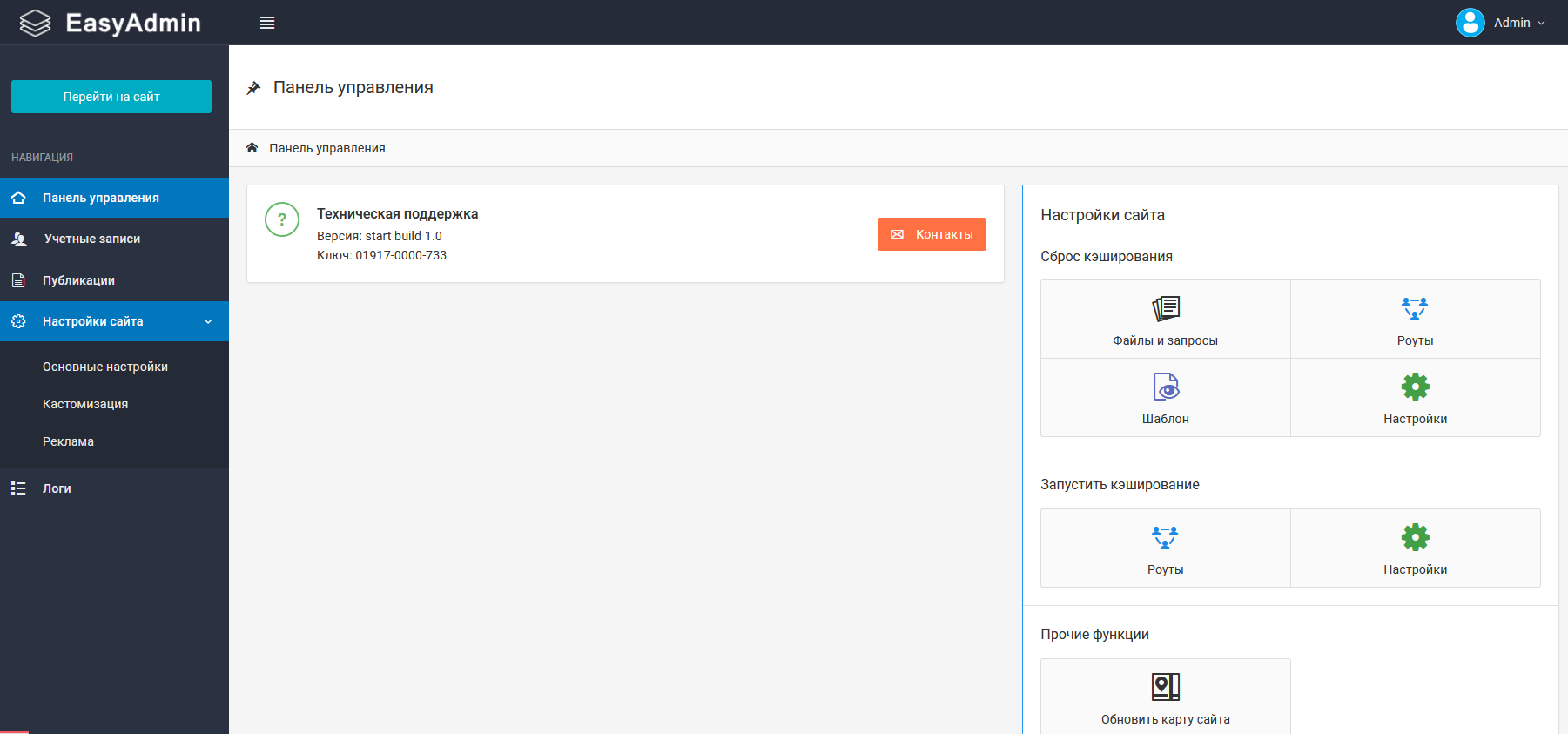Click the EasyAdmin brand name text
The width and height of the screenshot is (1568, 734).
coord(133,23)
